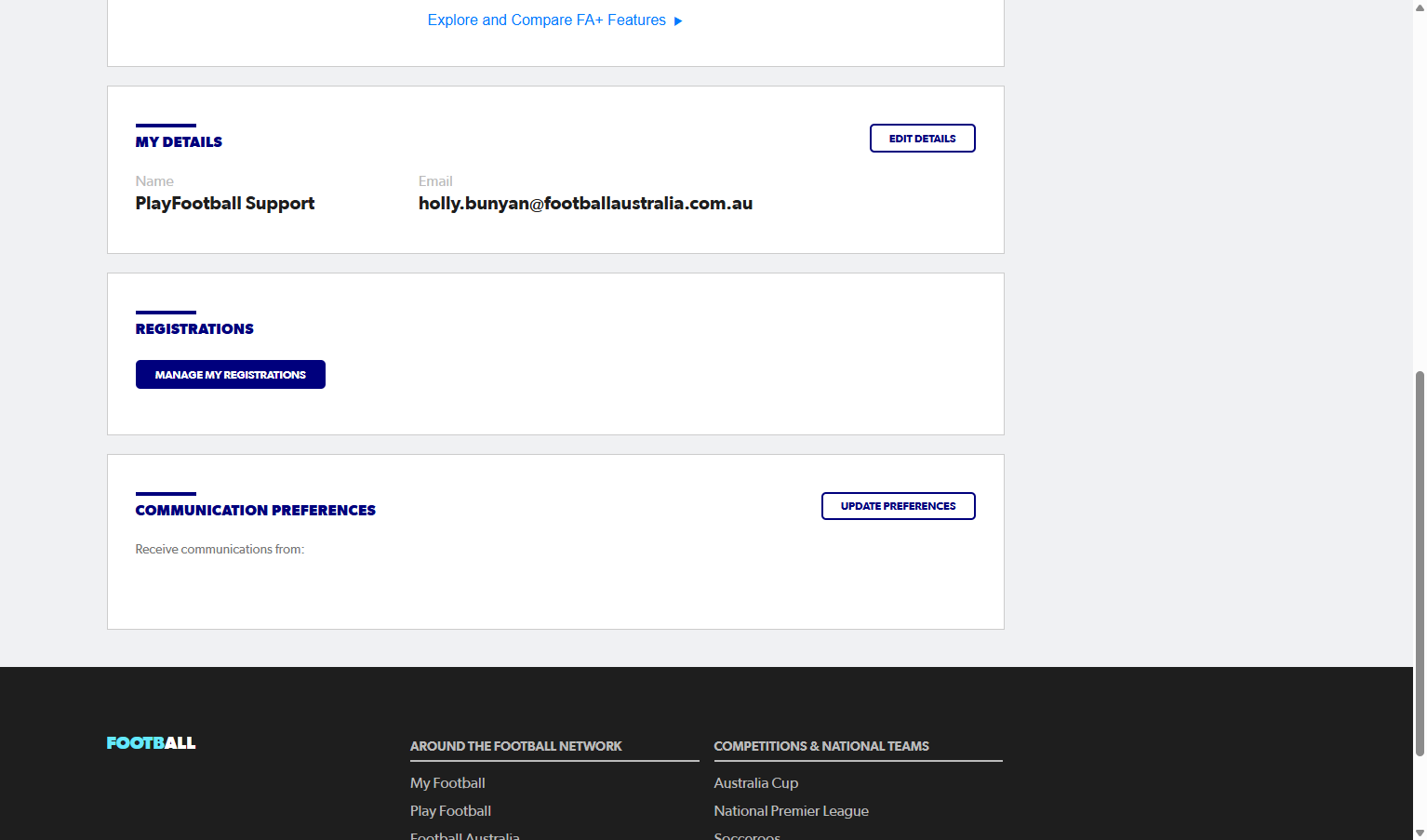Click the Receive communications from text
This screenshot has width=1427, height=840.
coord(220,550)
